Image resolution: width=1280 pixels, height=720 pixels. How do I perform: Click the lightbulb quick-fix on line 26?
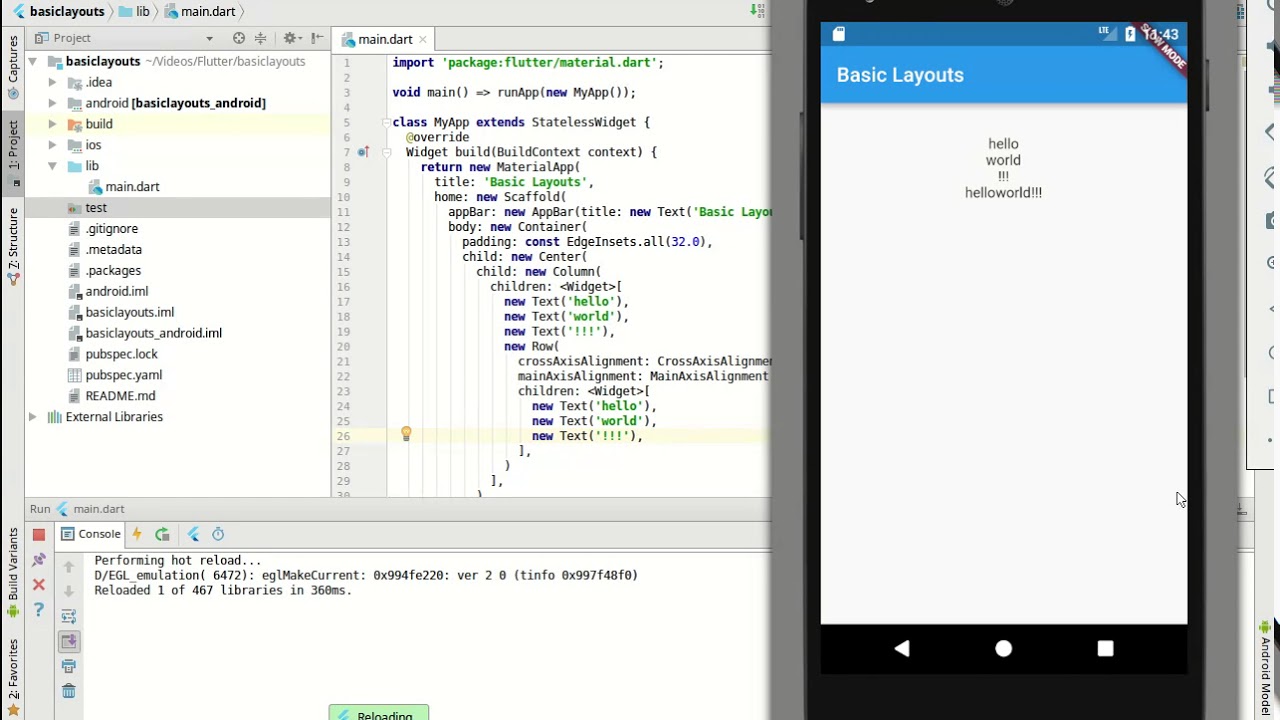[x=406, y=434]
